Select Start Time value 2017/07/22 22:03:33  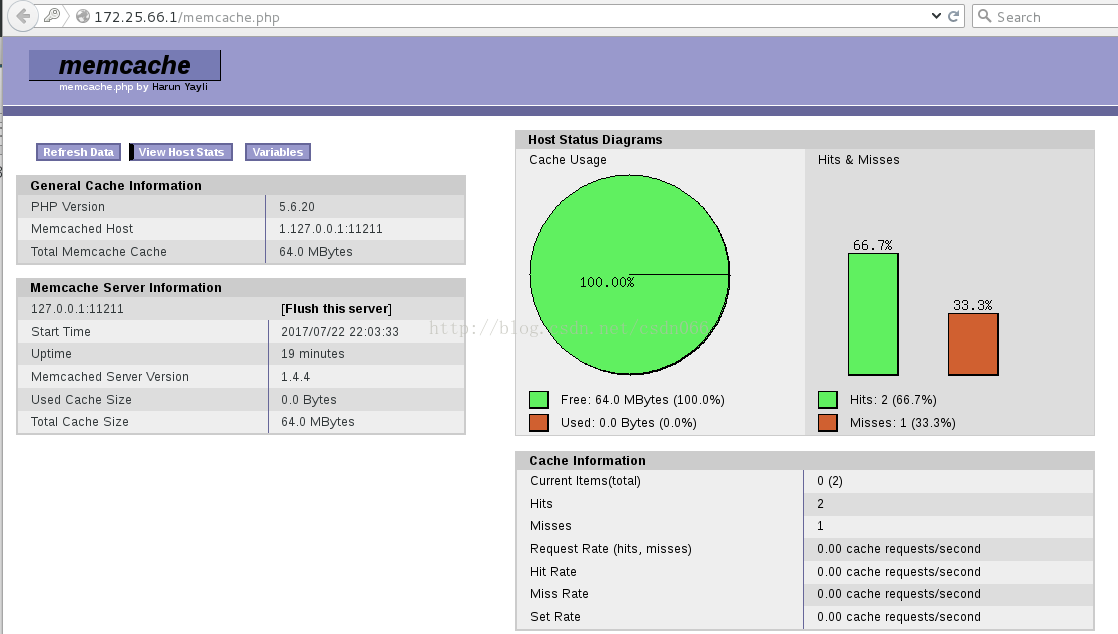click(x=340, y=332)
